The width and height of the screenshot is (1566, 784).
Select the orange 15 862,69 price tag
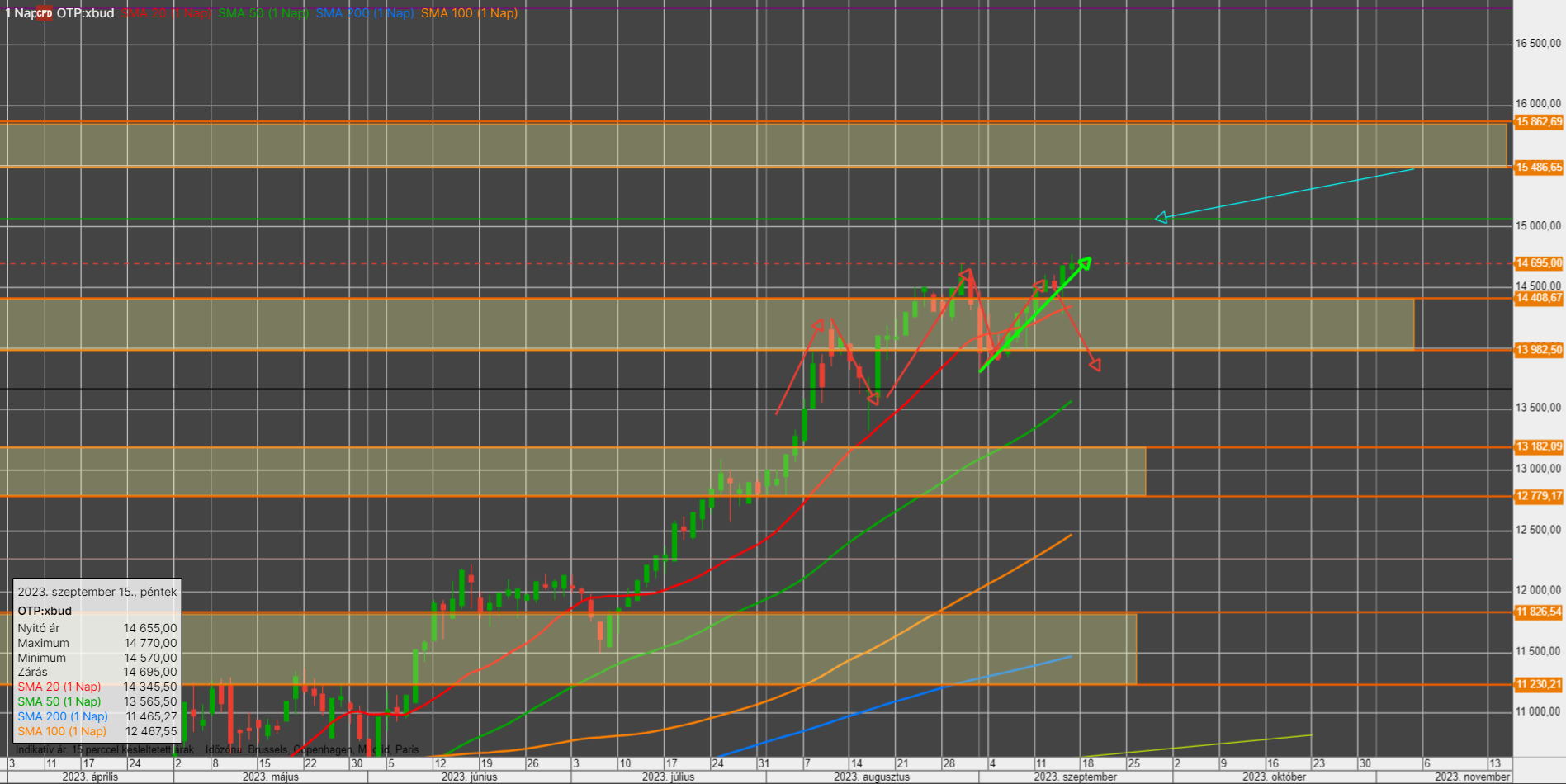1539,122
